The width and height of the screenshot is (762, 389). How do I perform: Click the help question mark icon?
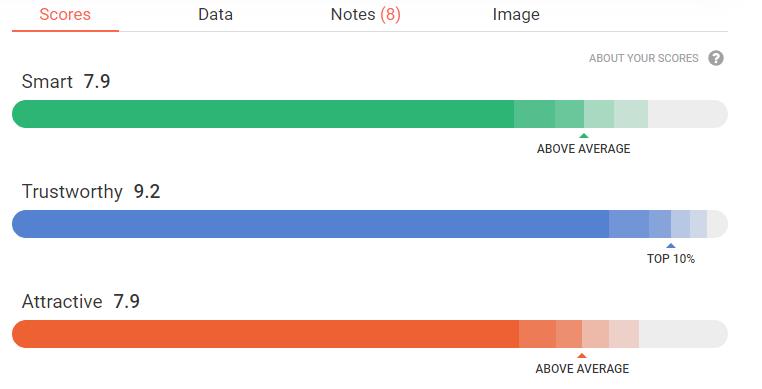(715, 58)
